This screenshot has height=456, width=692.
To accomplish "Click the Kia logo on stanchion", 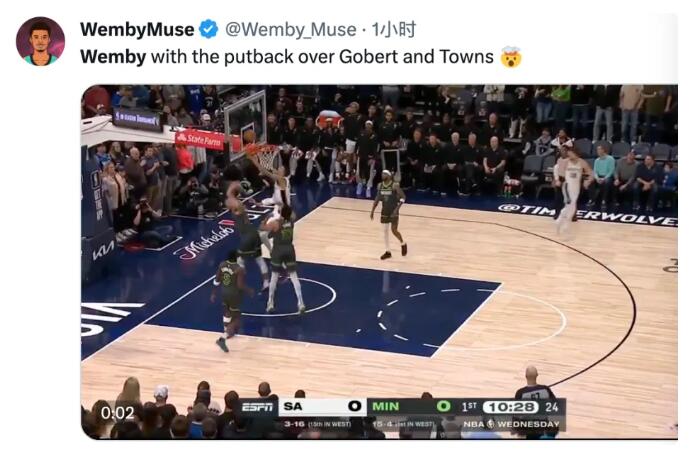I will [x=103, y=251].
